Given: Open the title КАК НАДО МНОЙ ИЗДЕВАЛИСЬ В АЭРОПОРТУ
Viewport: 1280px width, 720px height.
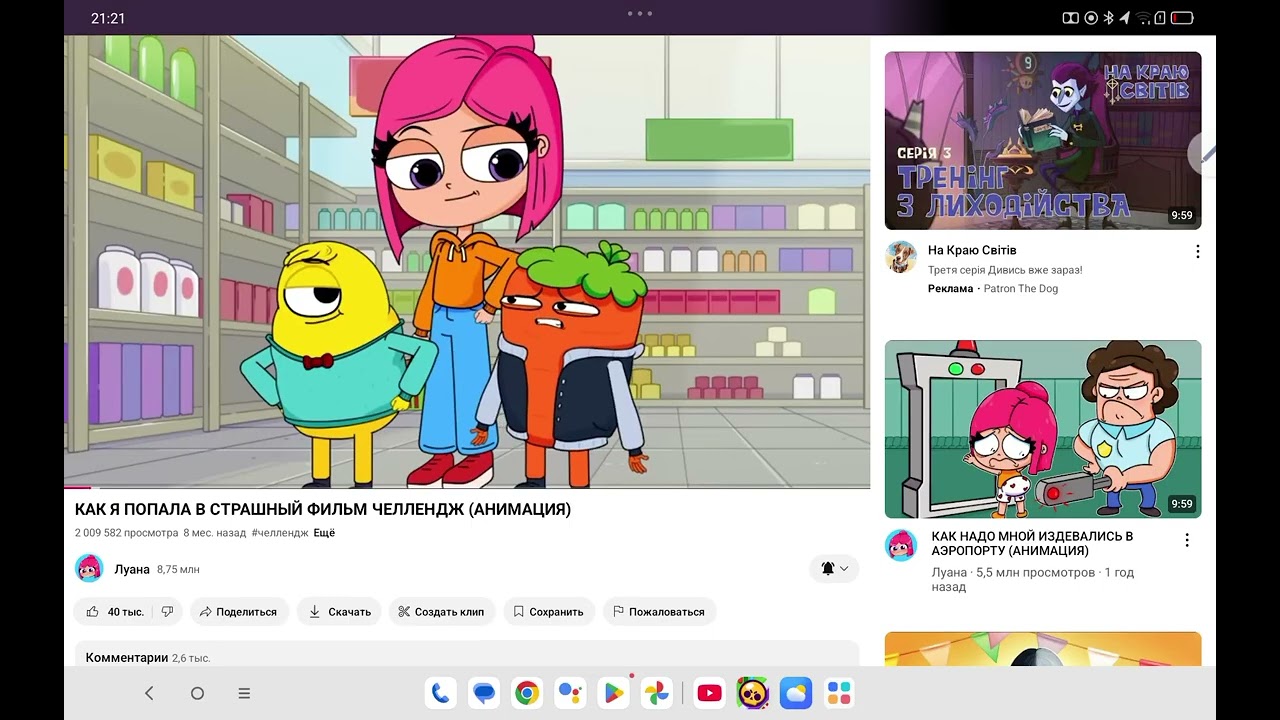Looking at the screenshot, I should [1032, 543].
